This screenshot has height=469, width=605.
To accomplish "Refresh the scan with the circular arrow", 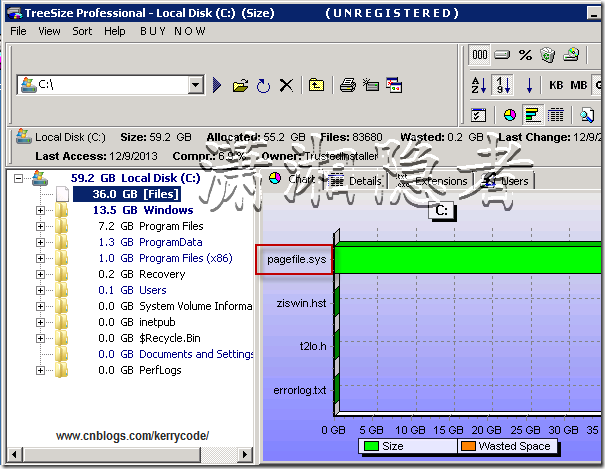I will tap(264, 86).
